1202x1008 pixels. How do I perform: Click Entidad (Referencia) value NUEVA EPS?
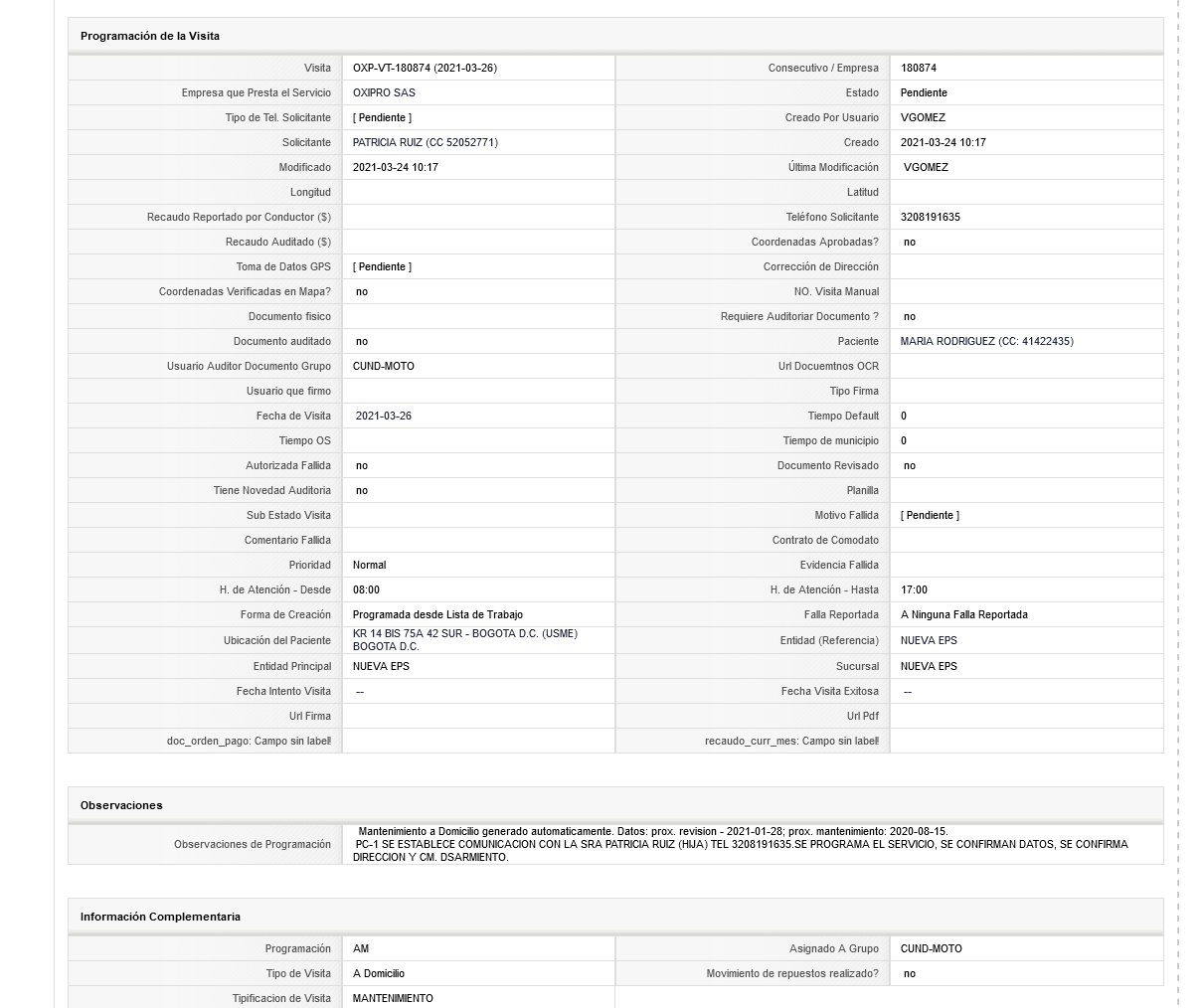tap(929, 640)
